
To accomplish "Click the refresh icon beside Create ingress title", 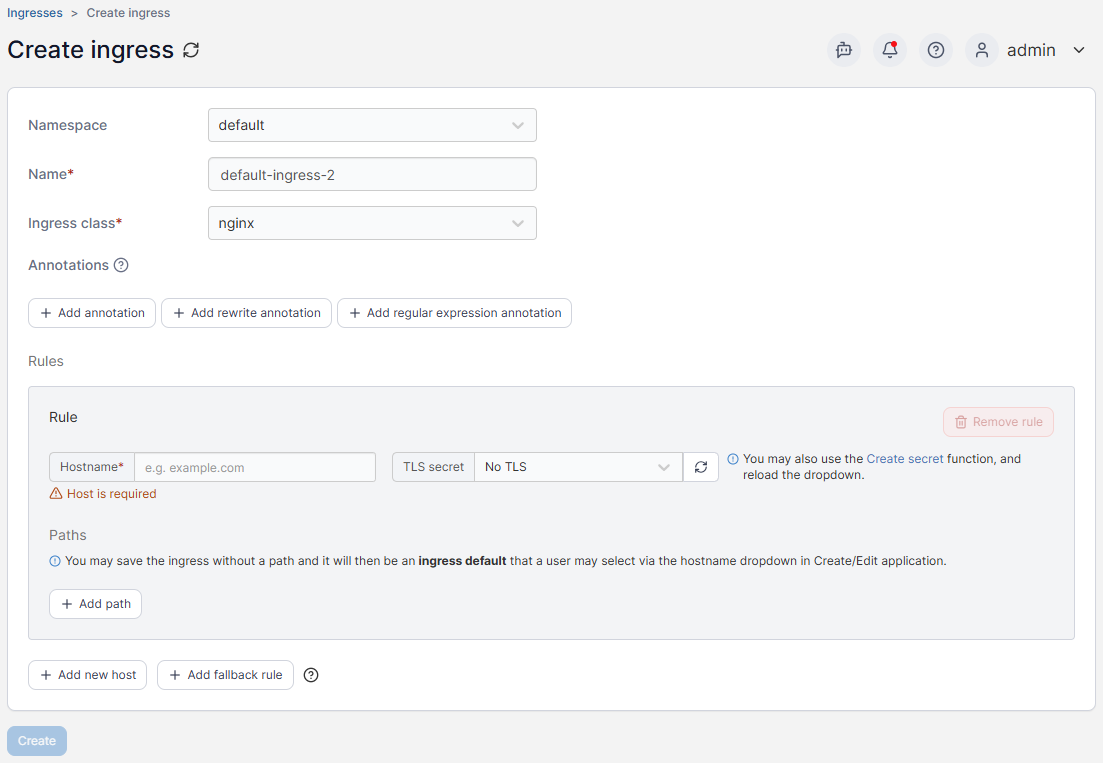I will click(191, 50).
